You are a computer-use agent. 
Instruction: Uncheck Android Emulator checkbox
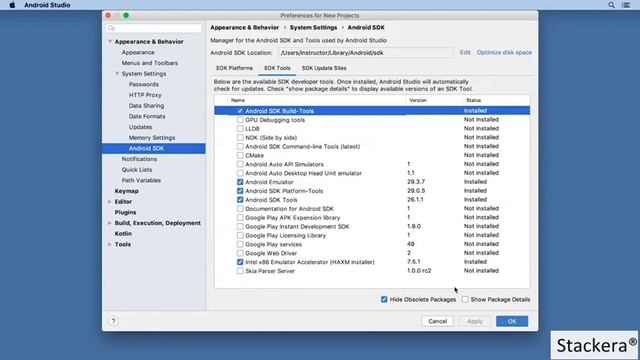pos(240,182)
